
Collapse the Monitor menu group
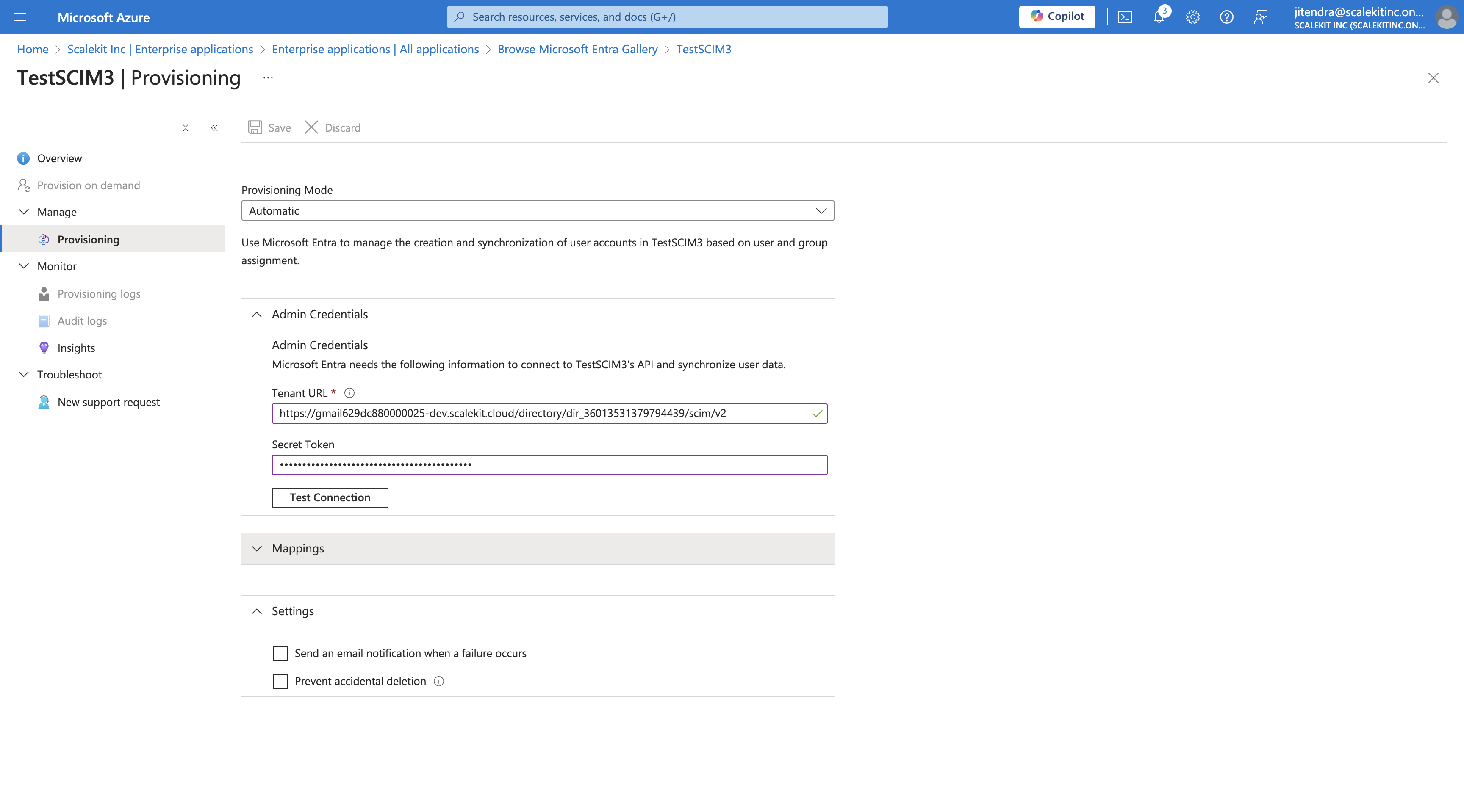click(24, 266)
